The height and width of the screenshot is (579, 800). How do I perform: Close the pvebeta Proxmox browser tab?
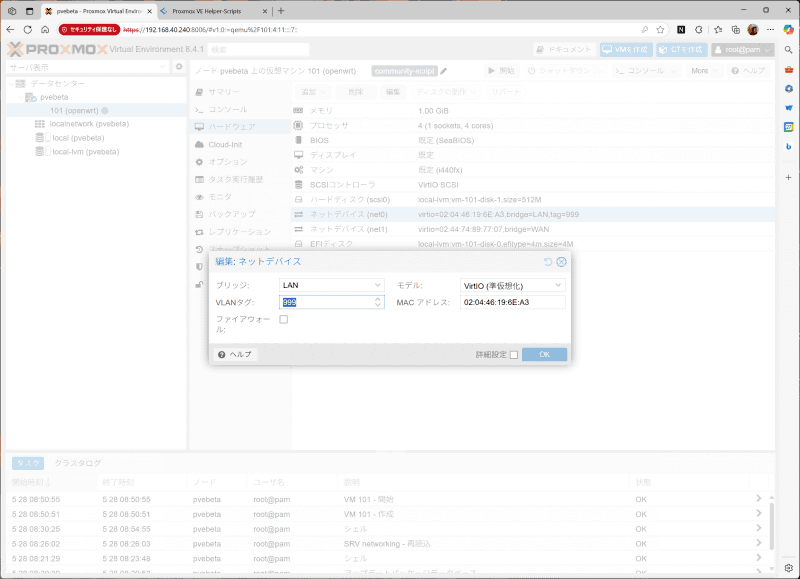pos(149,11)
